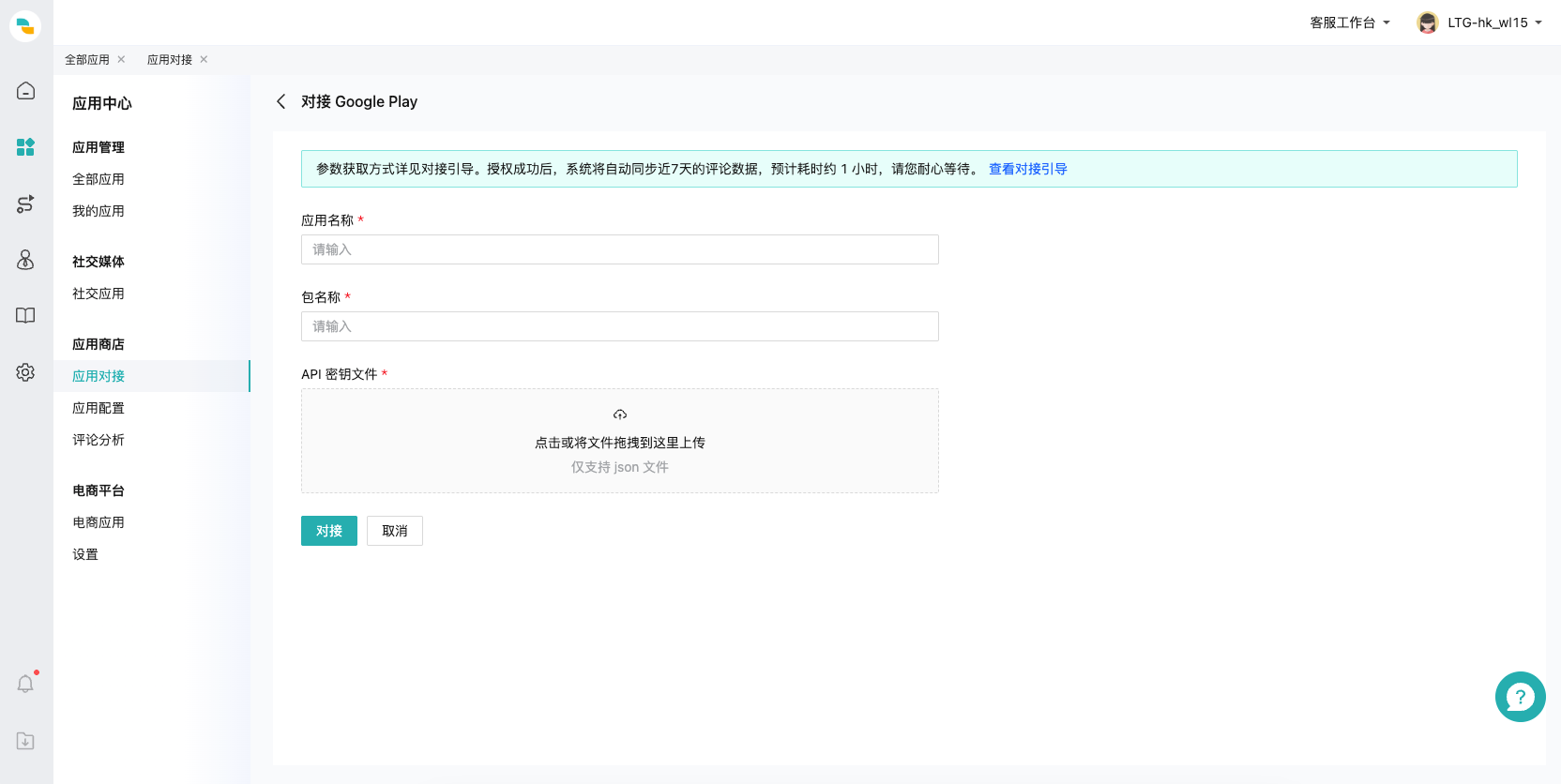The height and width of the screenshot is (784, 1561).
Task: Switch to the 应用对接 tab
Action: 170,59
